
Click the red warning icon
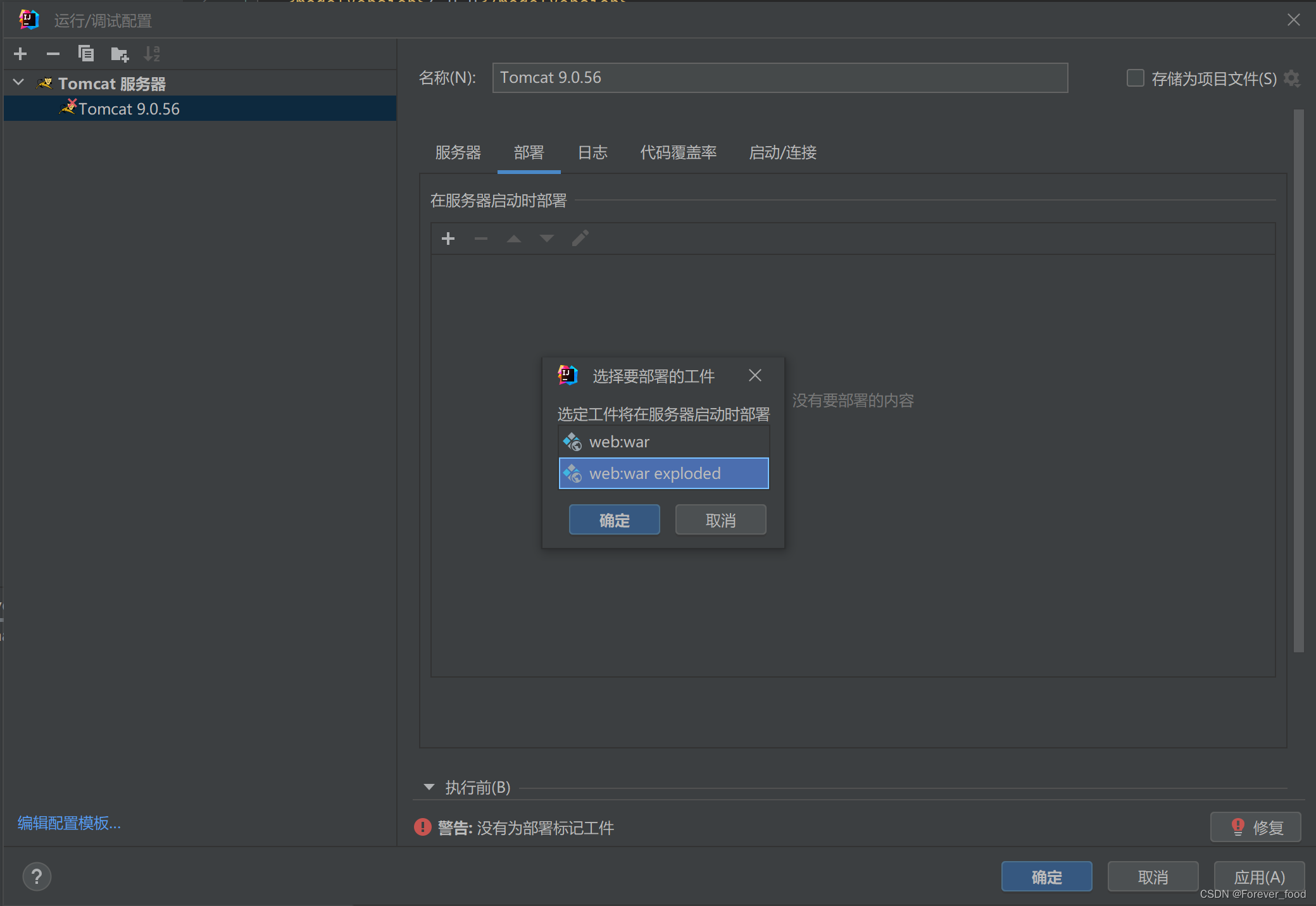pyautogui.click(x=422, y=828)
